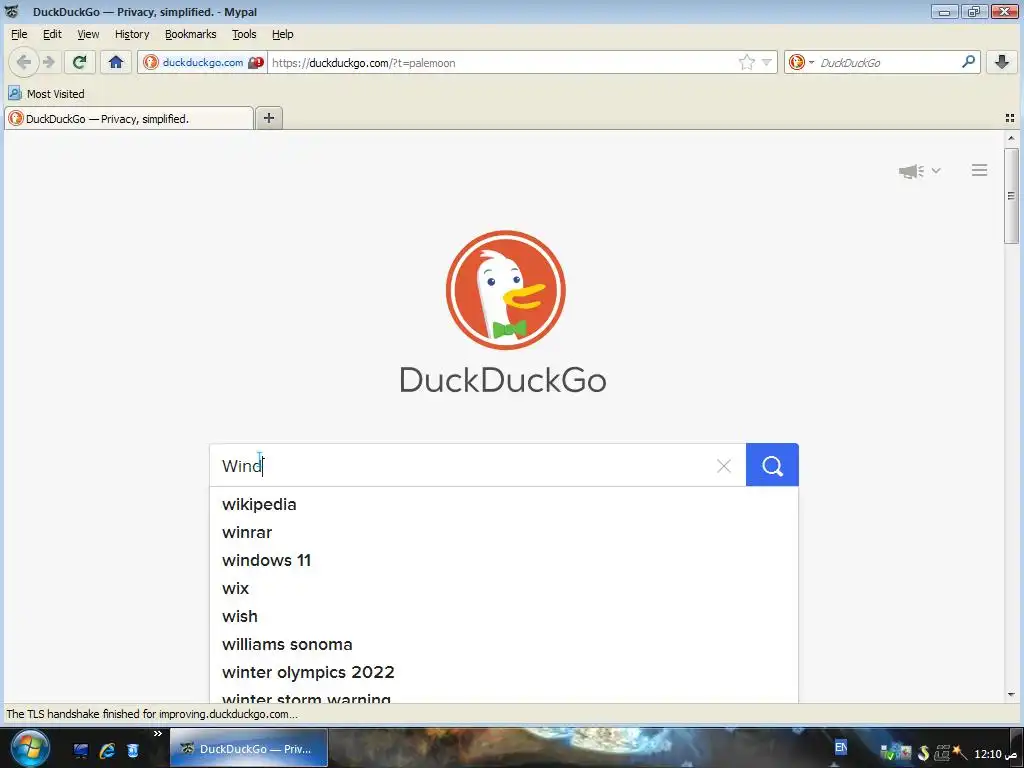This screenshot has width=1024, height=768.
Task: Click the vertical scrollbar thumb
Action: [x=1011, y=196]
